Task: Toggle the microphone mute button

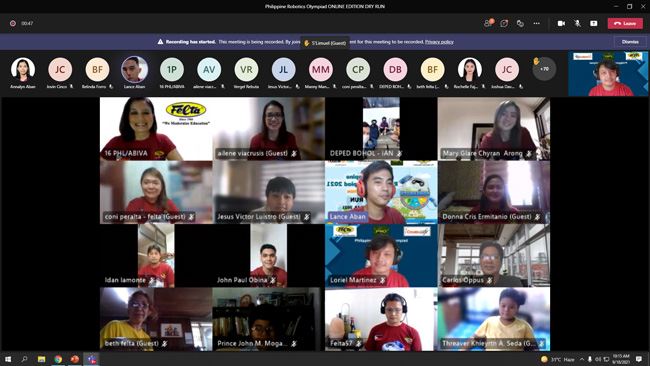Action: [x=577, y=23]
